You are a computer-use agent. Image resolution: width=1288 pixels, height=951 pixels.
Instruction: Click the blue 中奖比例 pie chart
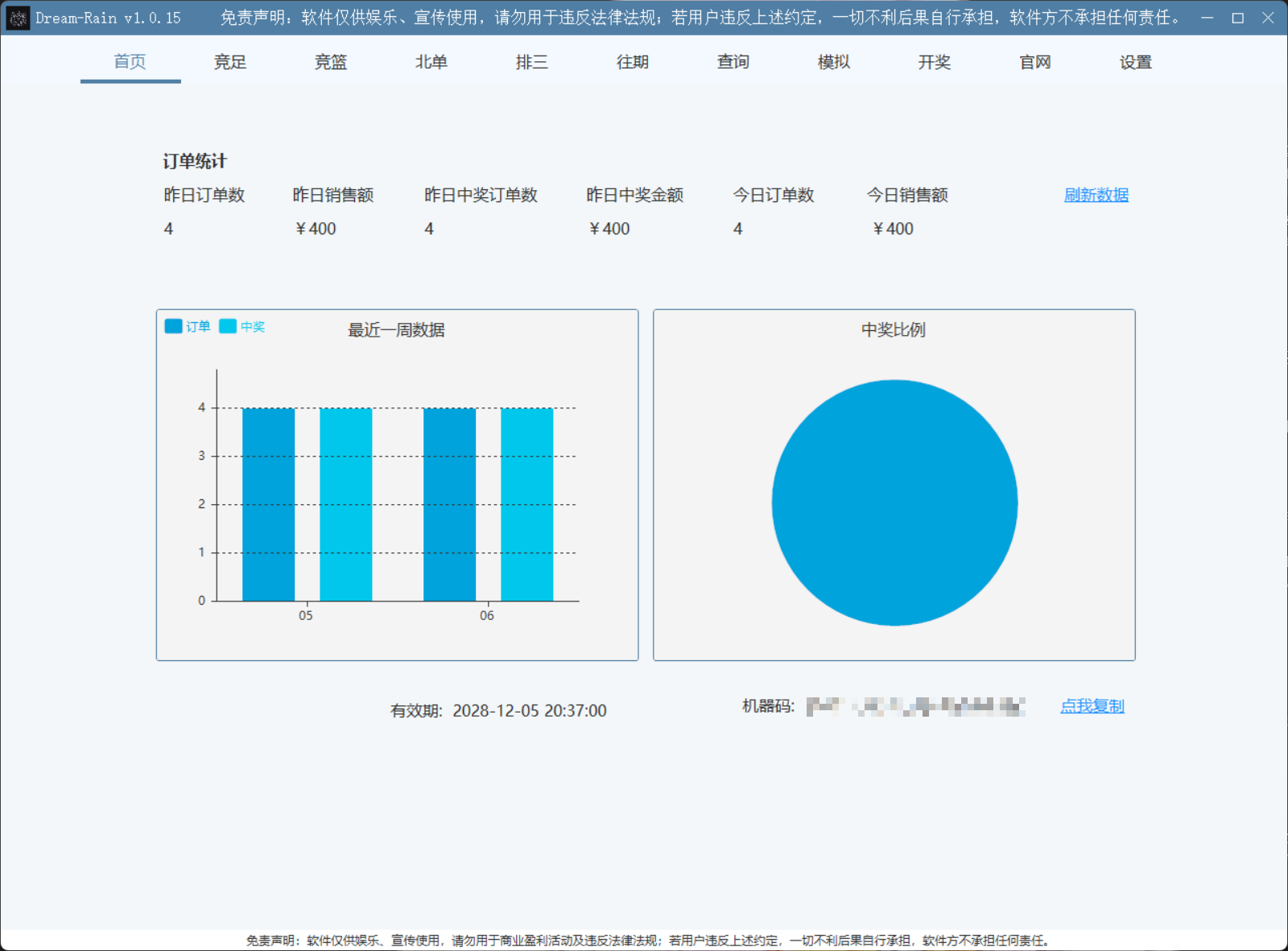point(894,502)
